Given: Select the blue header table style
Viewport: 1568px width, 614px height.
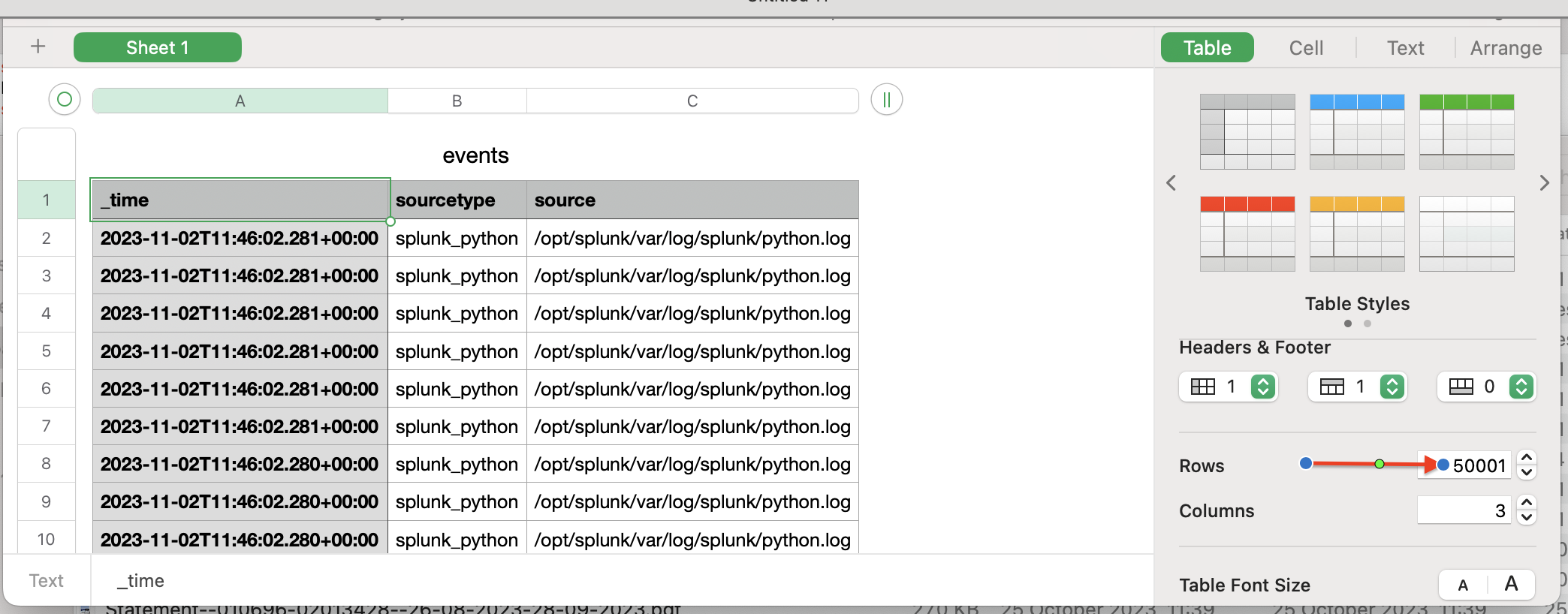Looking at the screenshot, I should point(1356,131).
